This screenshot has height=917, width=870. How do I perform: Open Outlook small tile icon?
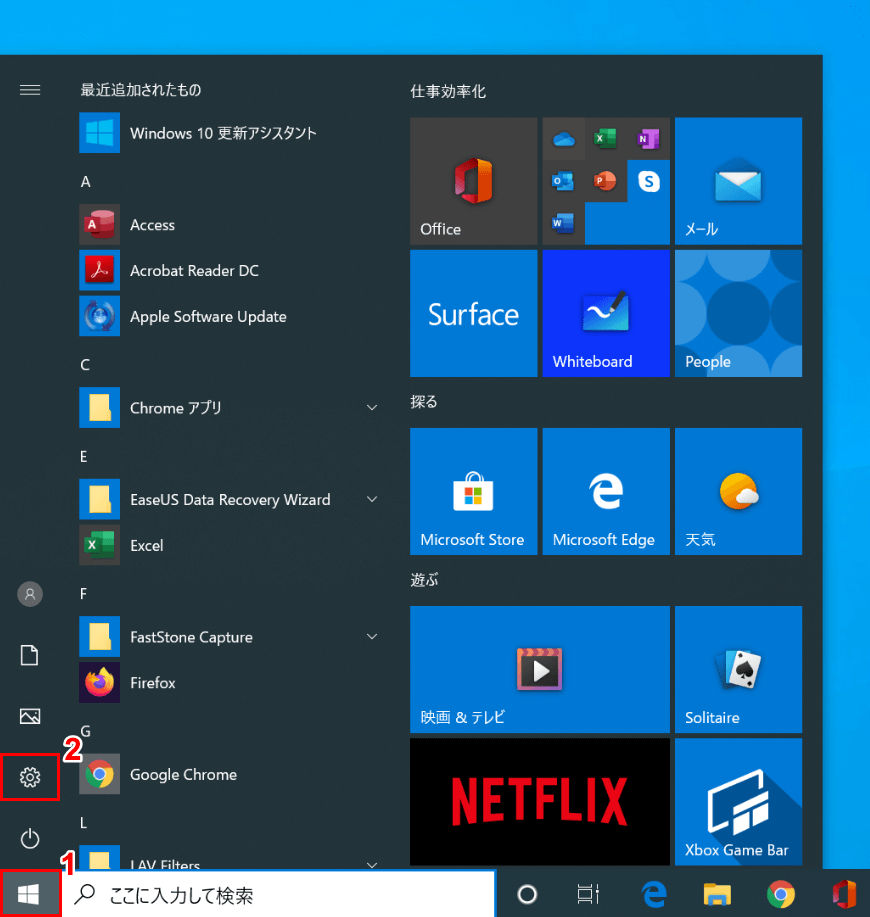click(x=564, y=181)
